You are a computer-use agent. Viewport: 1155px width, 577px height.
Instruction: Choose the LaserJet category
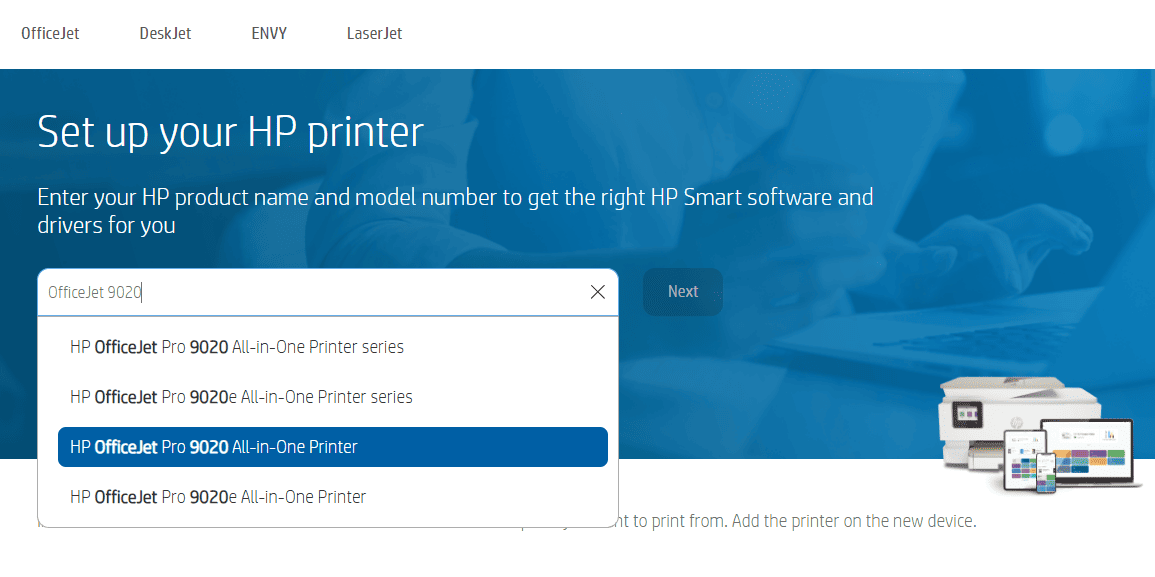pos(374,32)
